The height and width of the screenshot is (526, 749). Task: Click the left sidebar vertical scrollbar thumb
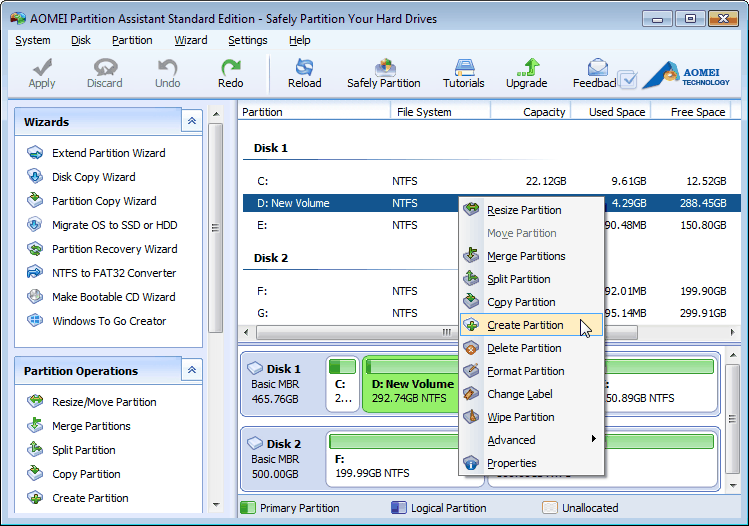tap(215, 227)
